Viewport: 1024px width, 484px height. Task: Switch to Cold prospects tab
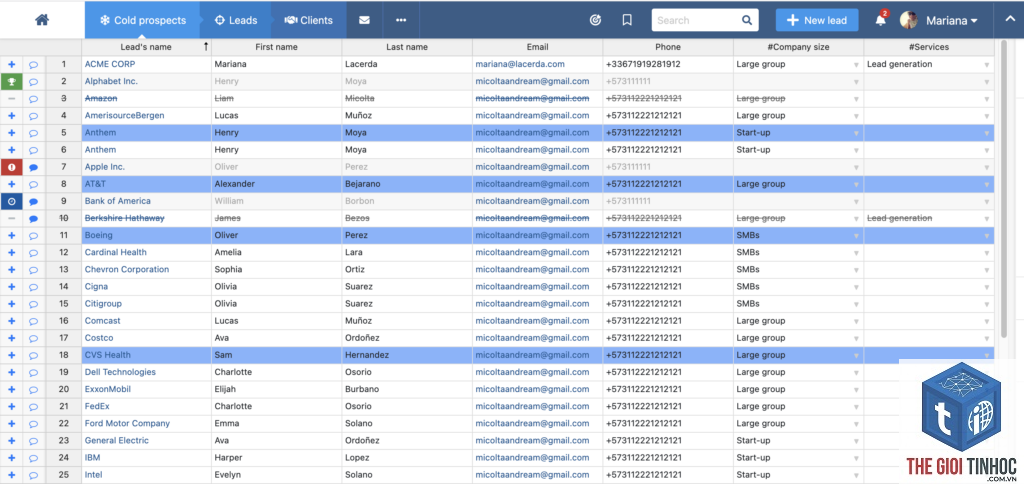click(x=142, y=20)
